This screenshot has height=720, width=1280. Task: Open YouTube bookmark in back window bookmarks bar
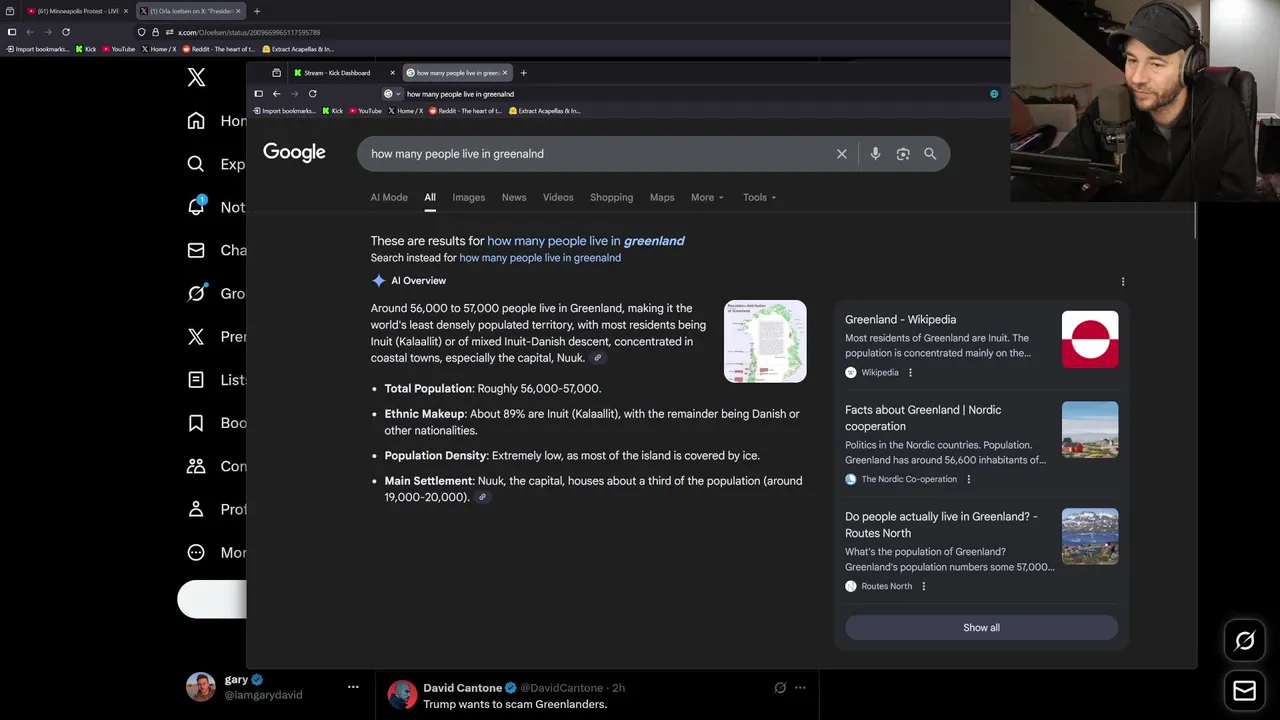pos(118,49)
